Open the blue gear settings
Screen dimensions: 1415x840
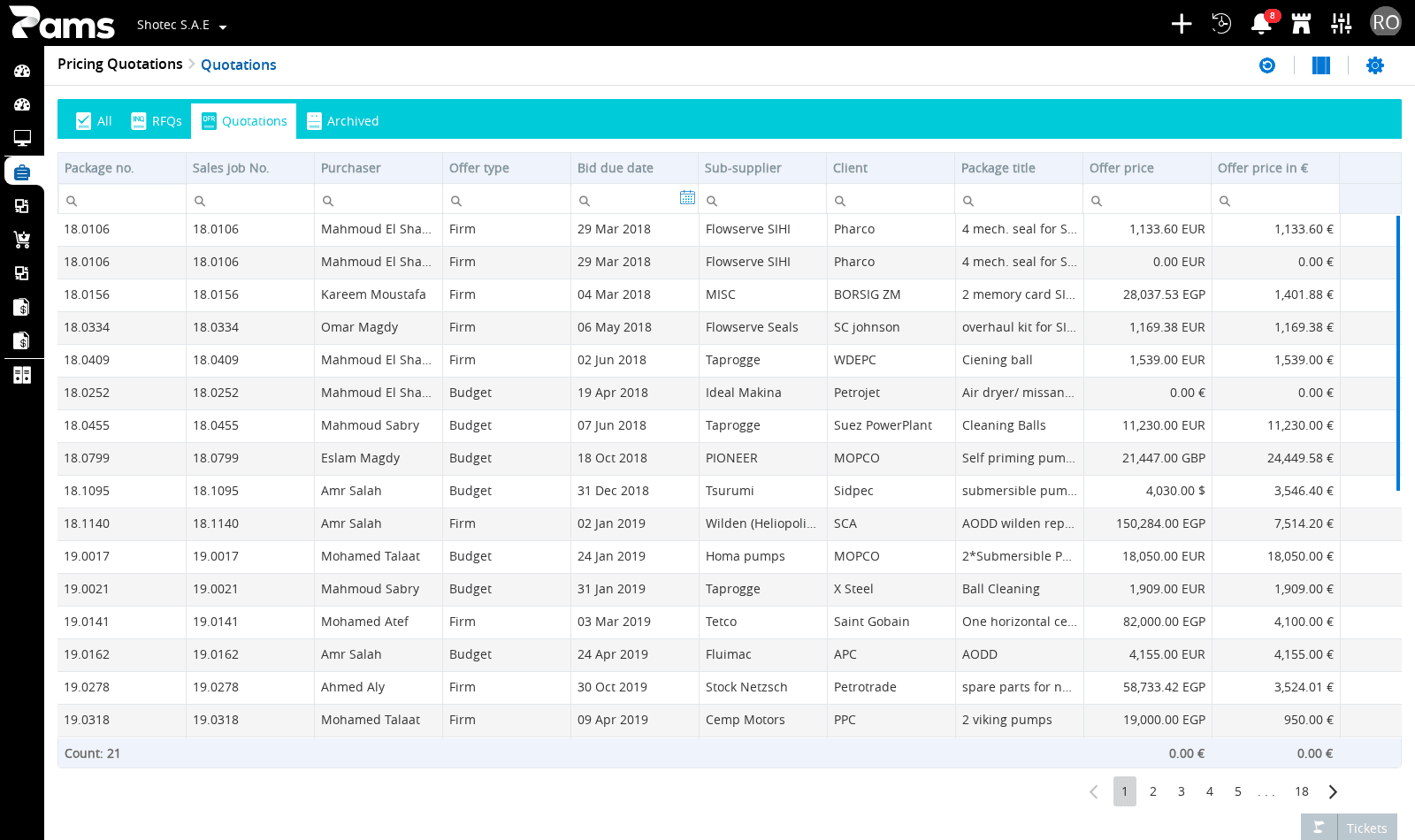(x=1375, y=65)
